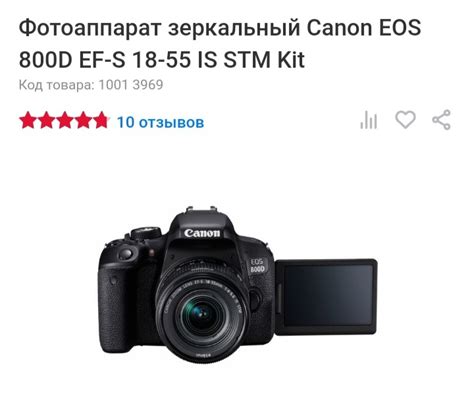Add the camera to favorites with heart icon
Viewport: 474px width, 412px height.
point(405,119)
